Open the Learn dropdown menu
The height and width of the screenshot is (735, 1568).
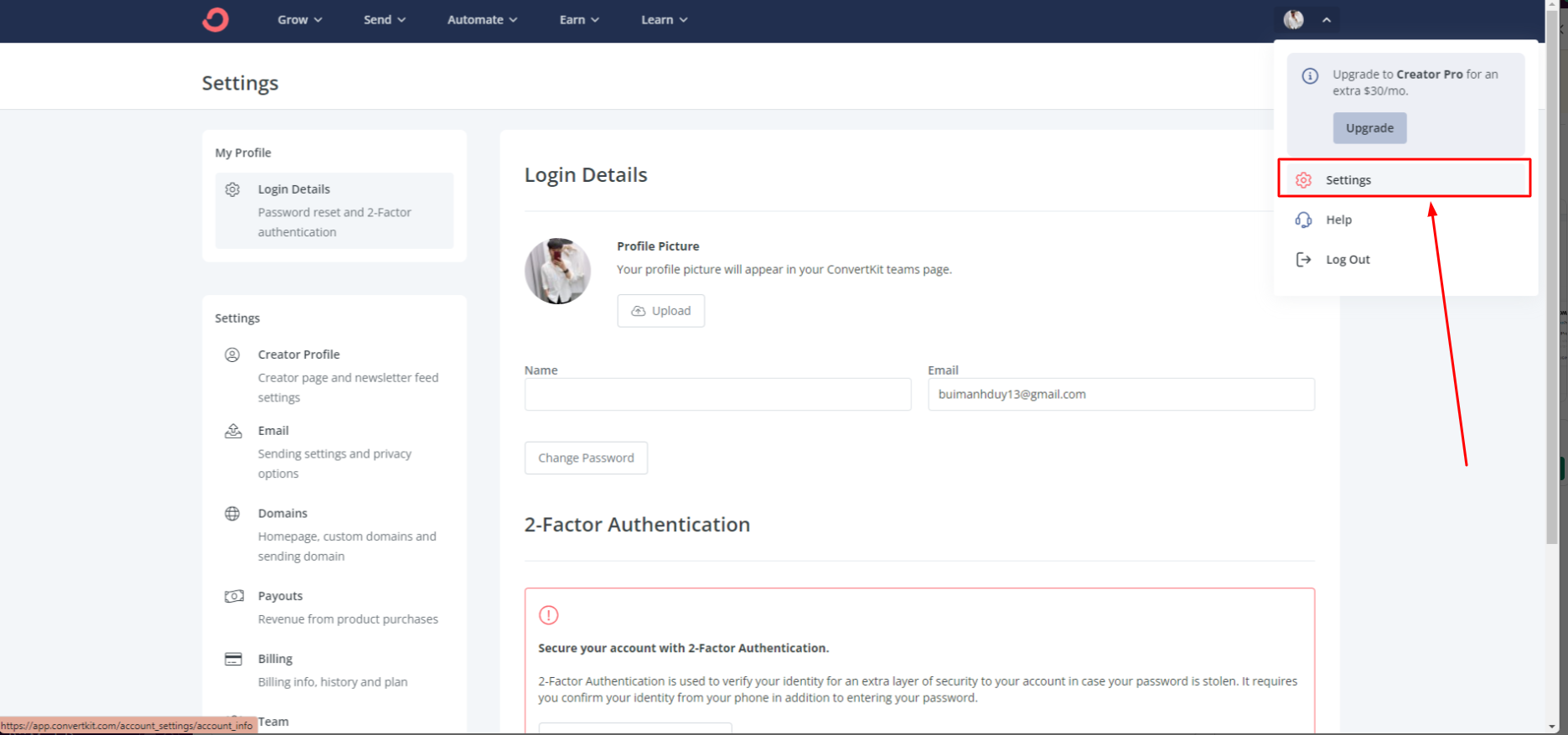(x=664, y=19)
